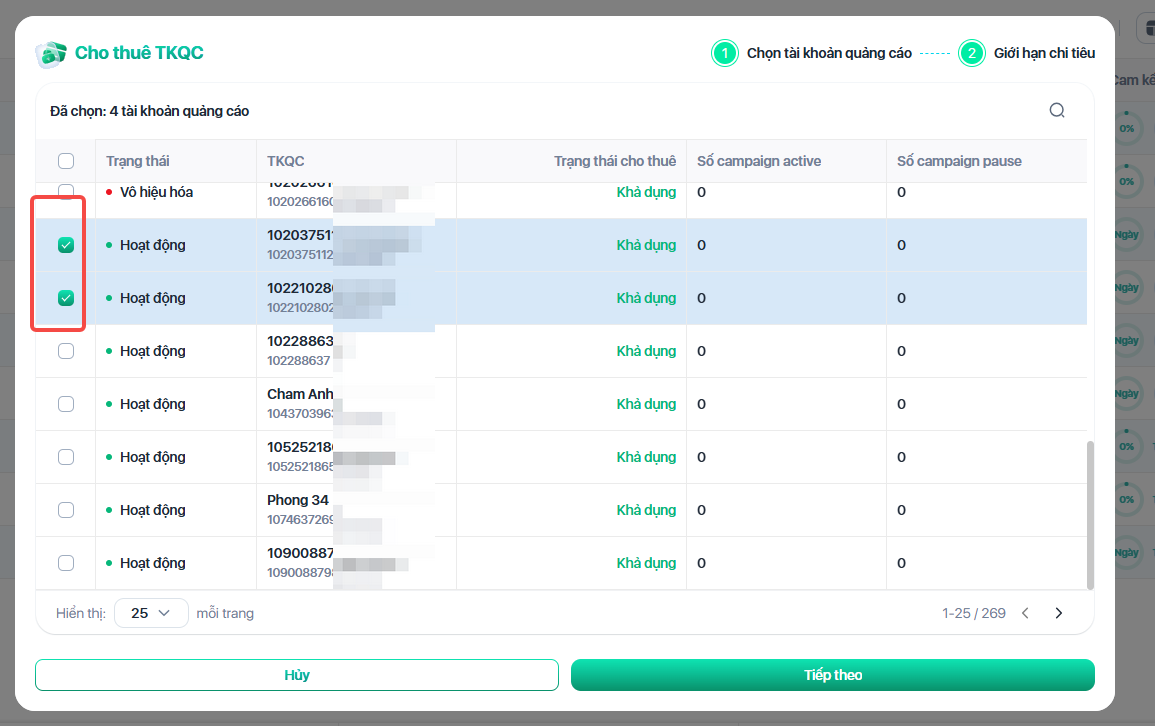Check the Vô hiệu hóa row checkbox
This screenshot has width=1155, height=726.
point(66,191)
